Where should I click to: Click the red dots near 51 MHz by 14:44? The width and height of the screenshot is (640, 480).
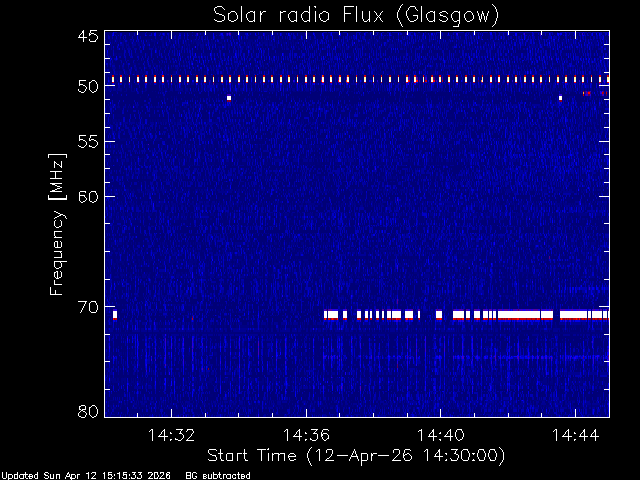(587, 93)
